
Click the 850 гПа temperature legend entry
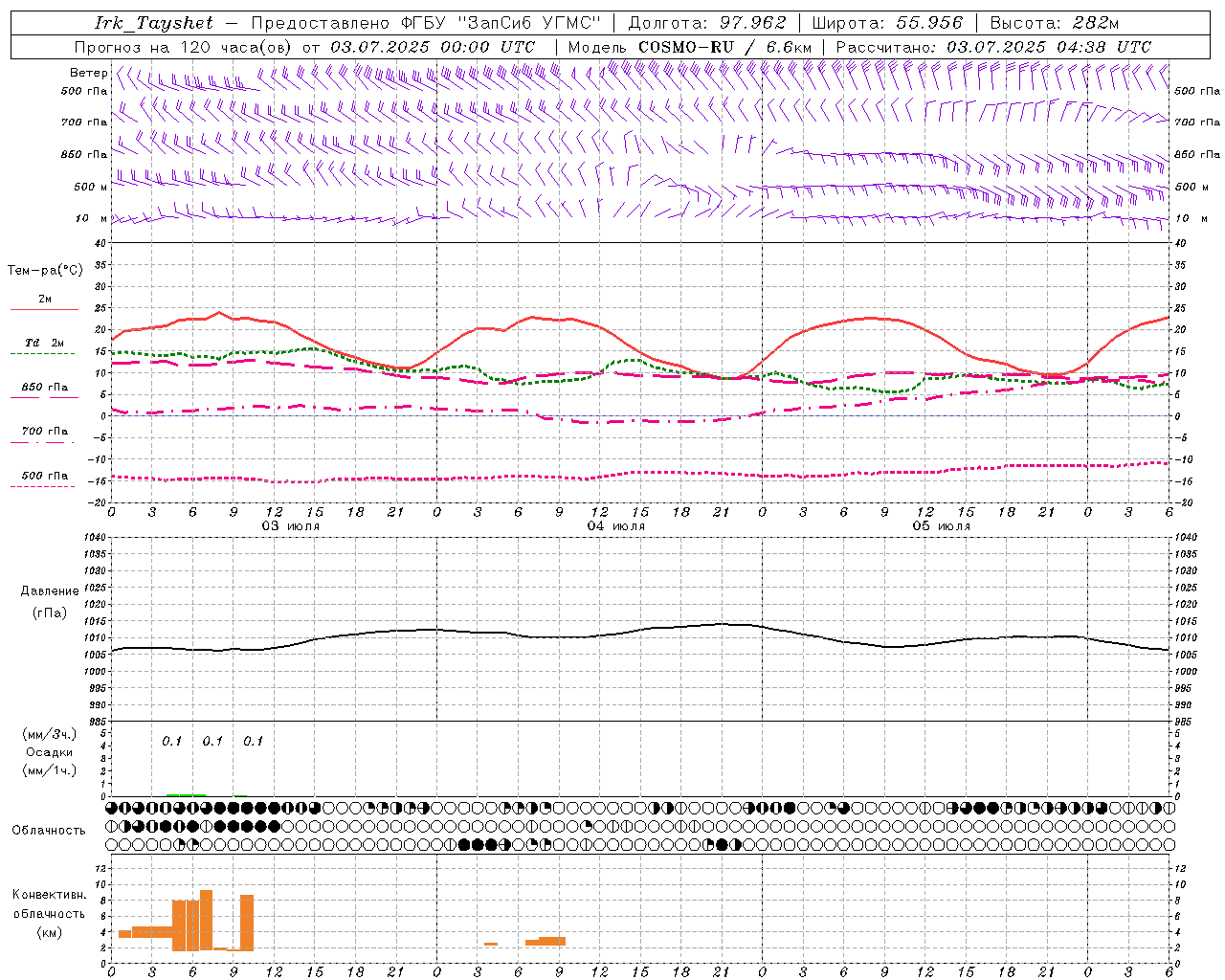[x=45, y=388]
